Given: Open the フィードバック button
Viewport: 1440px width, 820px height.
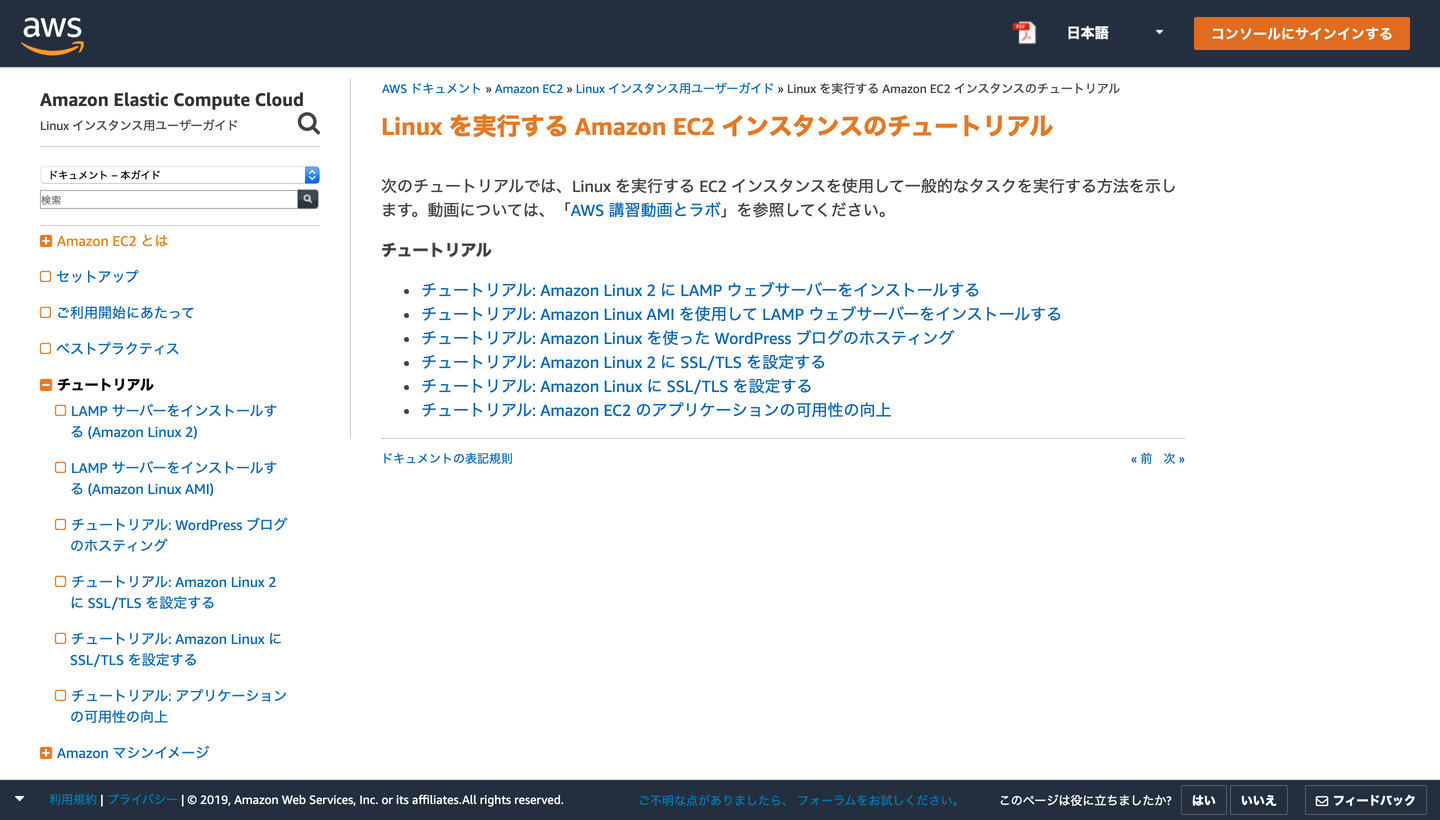Looking at the screenshot, I should pos(1366,800).
